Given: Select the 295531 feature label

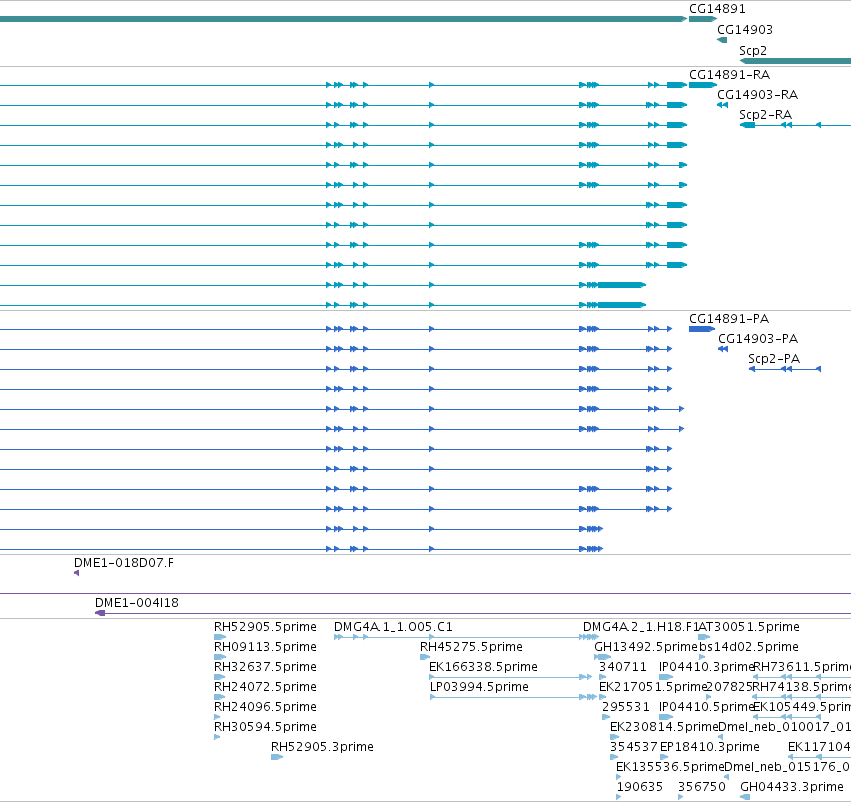Looking at the screenshot, I should tap(626, 707).
